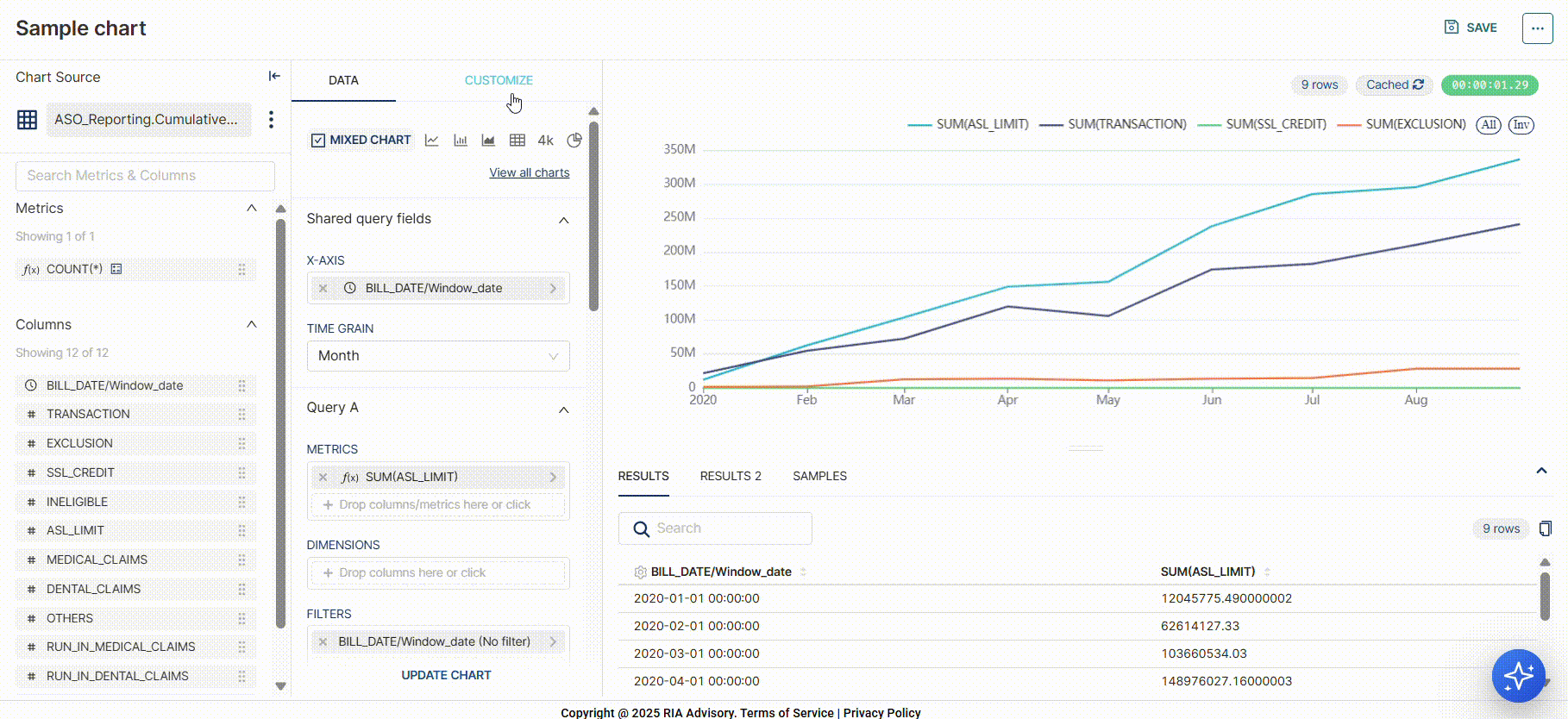Open the dataset three-dot options menu

[271, 120]
